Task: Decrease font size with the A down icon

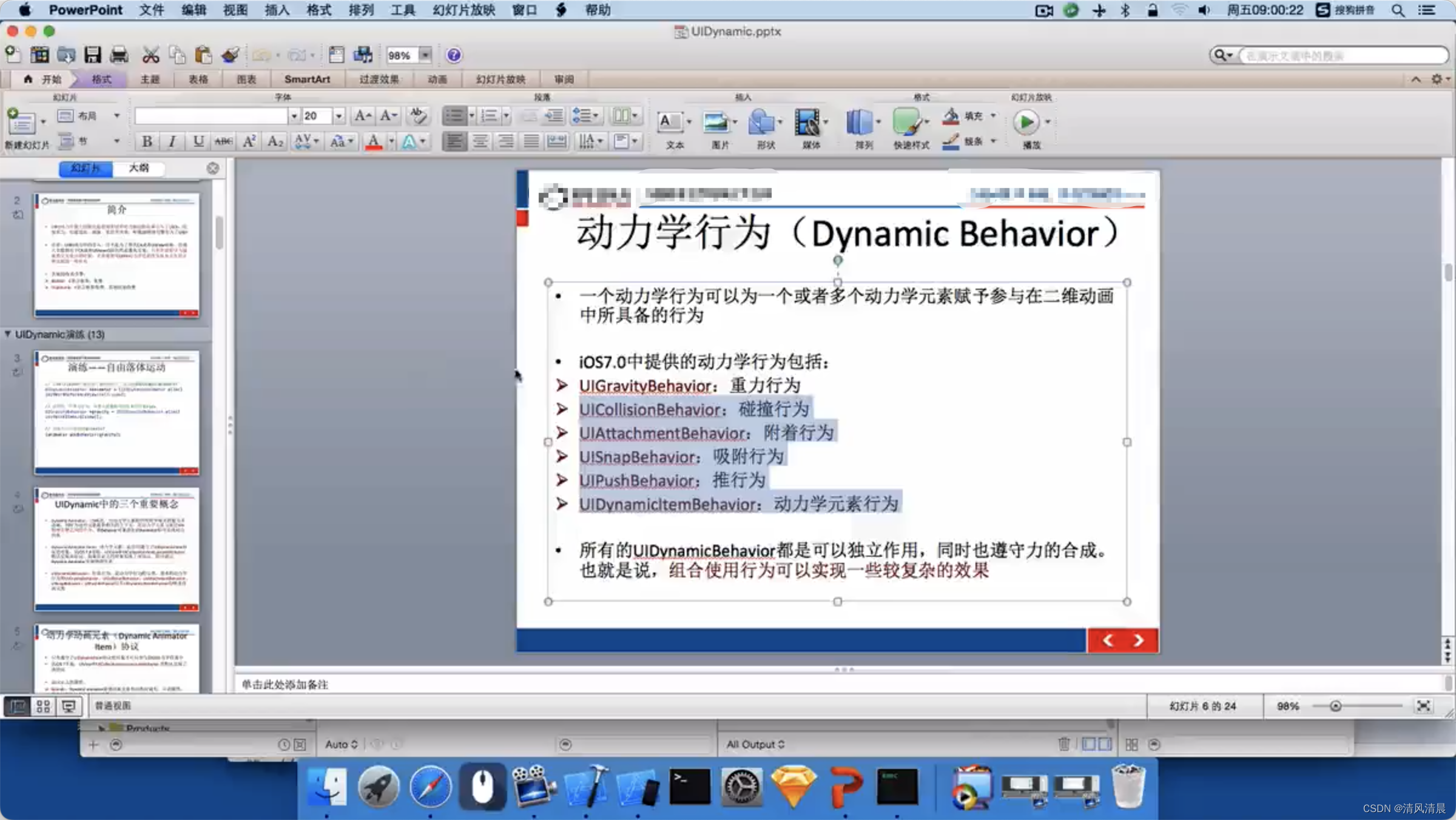Action: (388, 115)
